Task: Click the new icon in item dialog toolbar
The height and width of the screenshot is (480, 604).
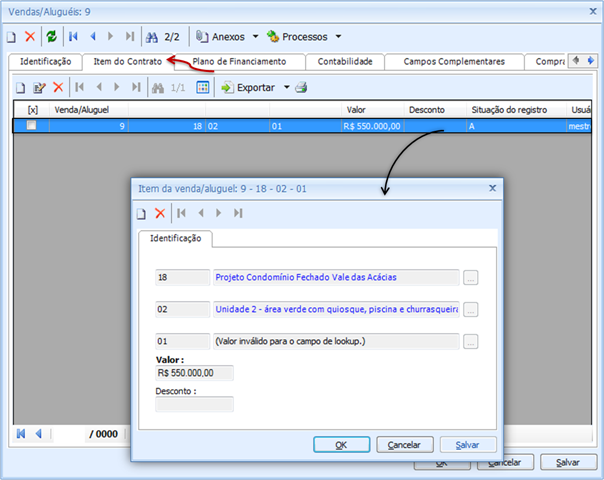Action: coord(141,213)
